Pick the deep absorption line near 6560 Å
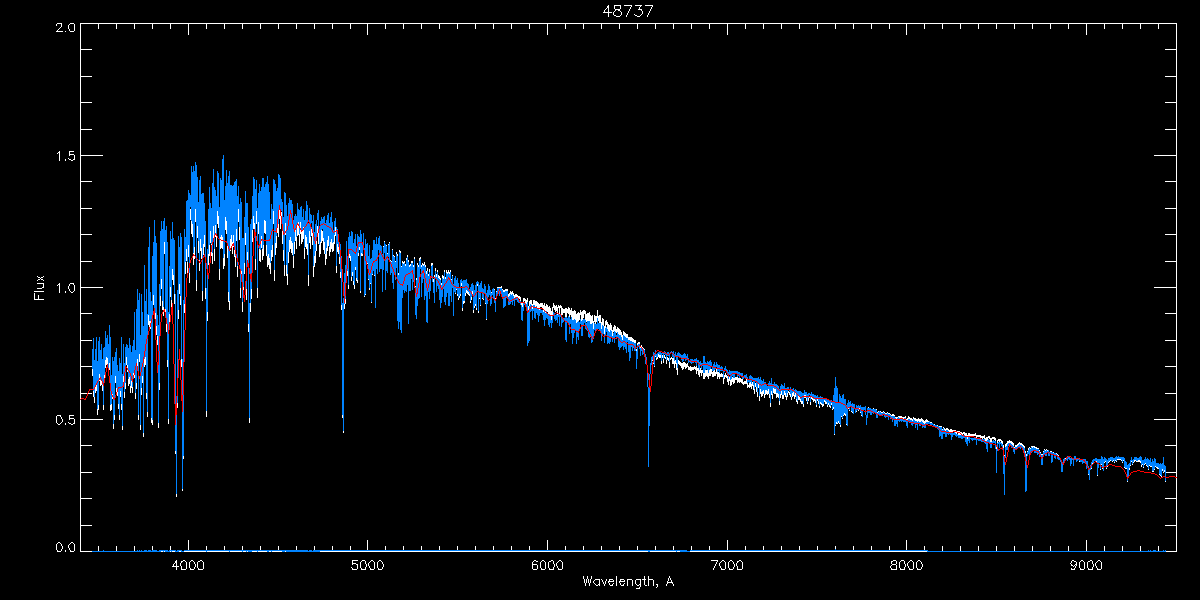Viewport: 1200px width, 600px height. point(648,440)
